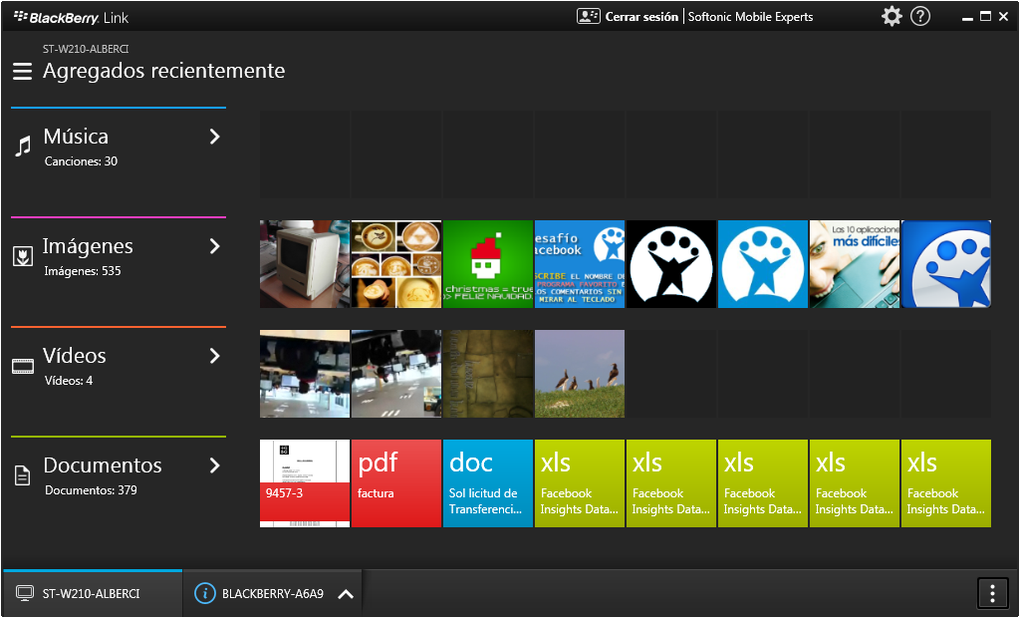Expand the Imágenes section chevron
Viewport: 1020px width, 618px height.
[x=215, y=246]
